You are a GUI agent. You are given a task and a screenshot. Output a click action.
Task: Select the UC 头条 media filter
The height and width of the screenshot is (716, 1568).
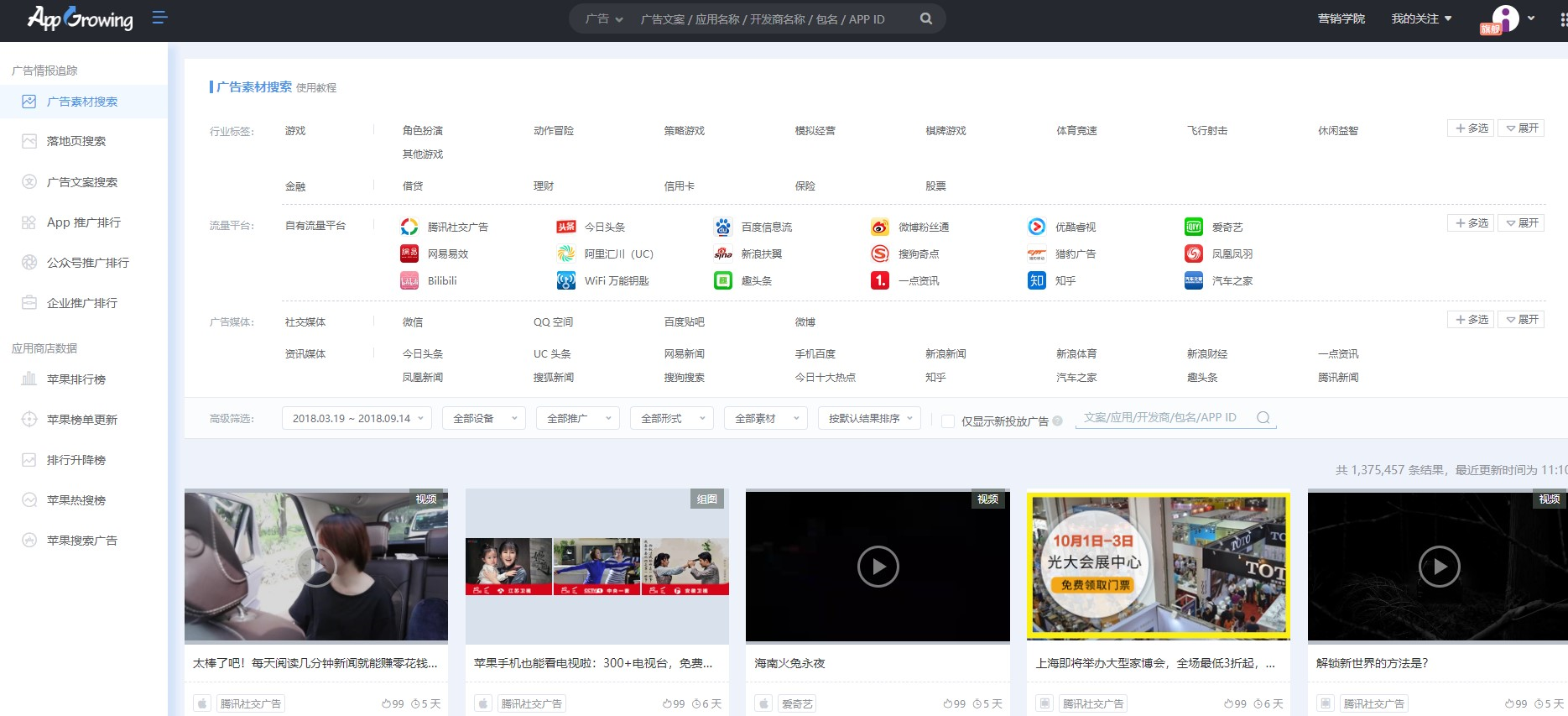(552, 353)
